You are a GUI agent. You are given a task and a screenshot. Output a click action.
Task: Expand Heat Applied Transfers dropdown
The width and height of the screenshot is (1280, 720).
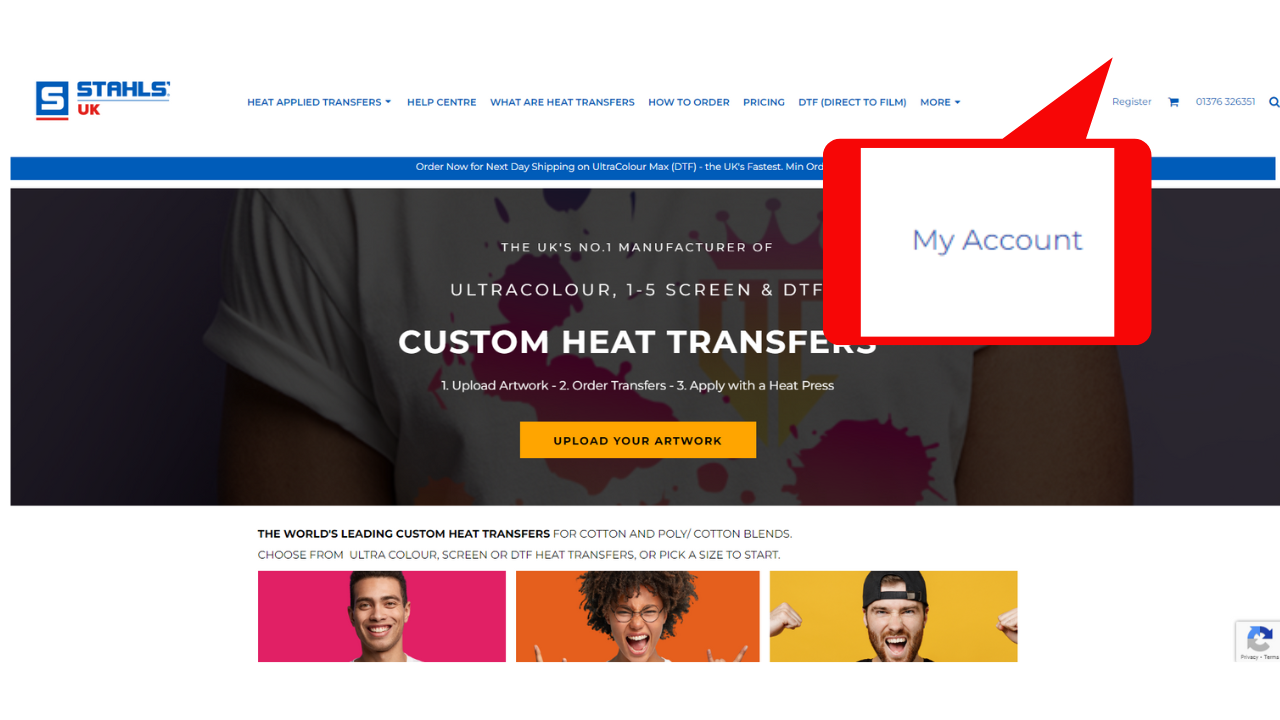pos(319,102)
